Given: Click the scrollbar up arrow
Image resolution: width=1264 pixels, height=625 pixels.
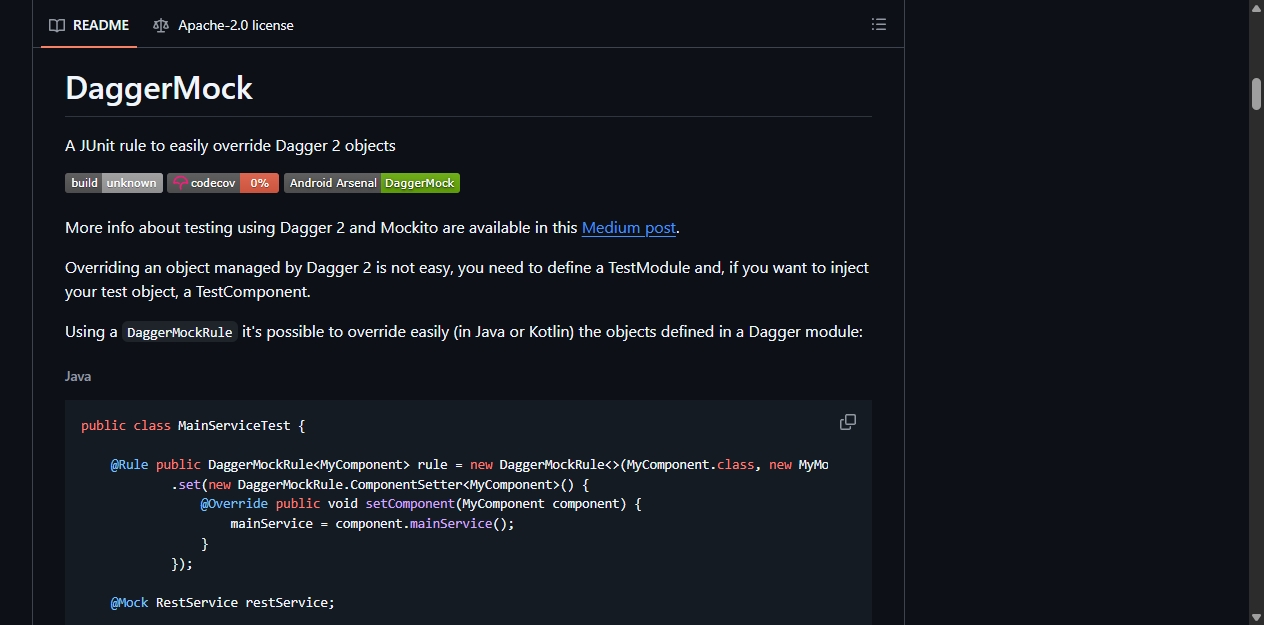Looking at the screenshot, I should tap(1256, 7).
